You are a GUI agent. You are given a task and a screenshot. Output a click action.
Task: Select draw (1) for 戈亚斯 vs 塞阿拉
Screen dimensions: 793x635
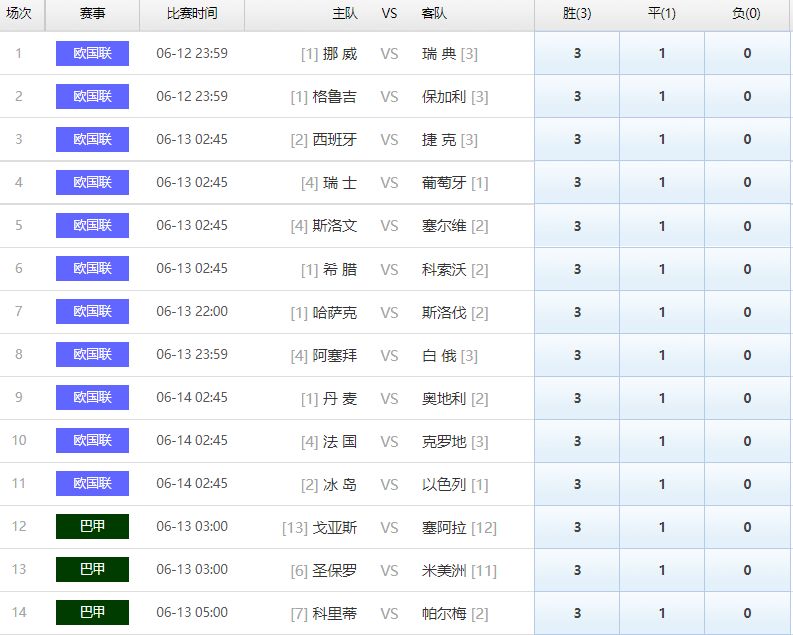[662, 527]
